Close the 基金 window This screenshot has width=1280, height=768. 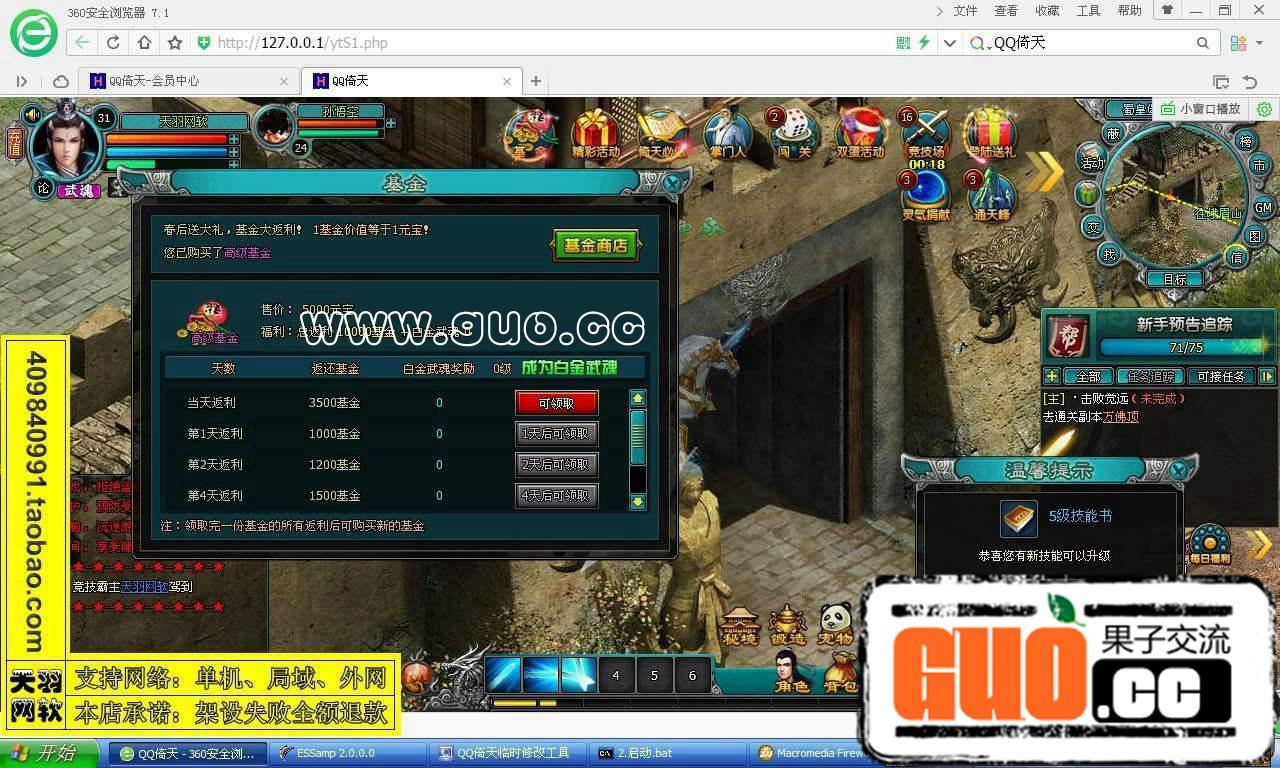673,183
